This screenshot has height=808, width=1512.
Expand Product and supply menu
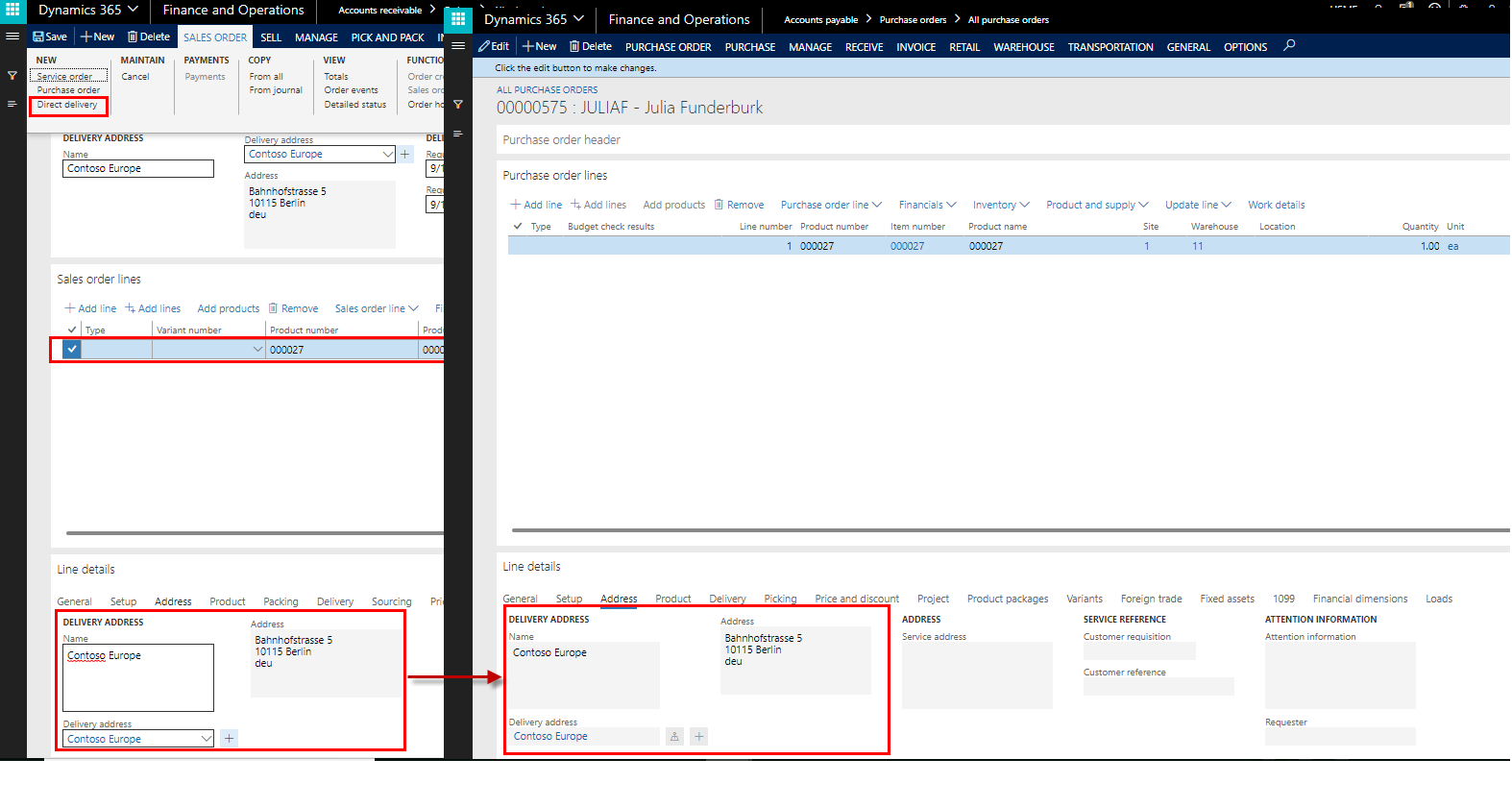click(x=1097, y=205)
